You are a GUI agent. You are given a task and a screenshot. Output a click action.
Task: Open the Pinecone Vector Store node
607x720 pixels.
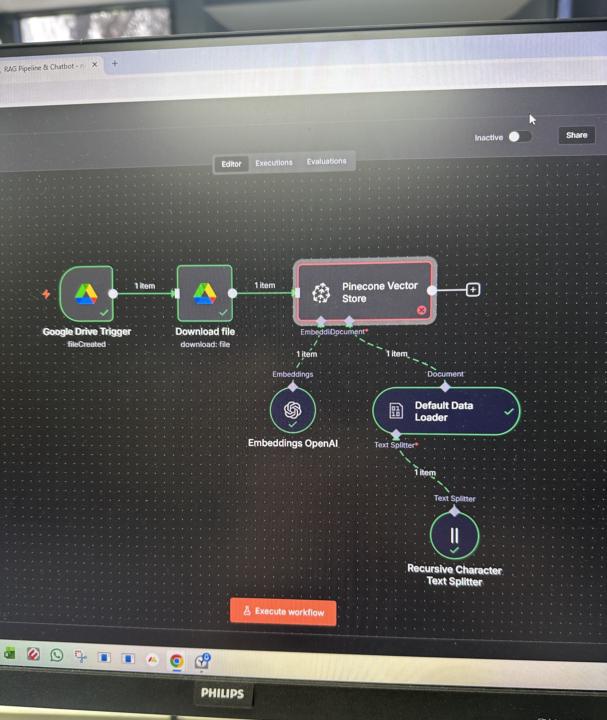pyautogui.click(x=365, y=292)
